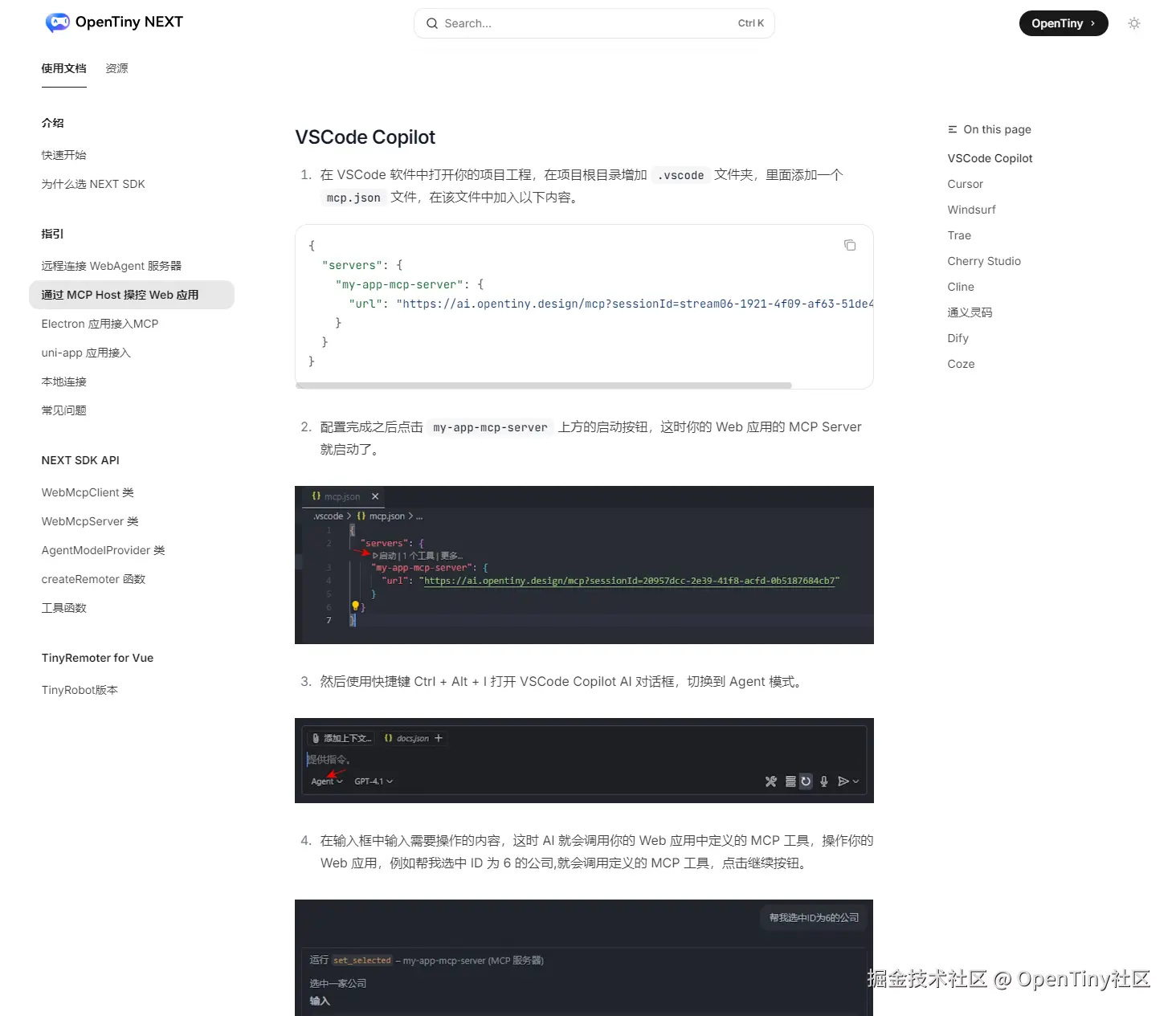The width and height of the screenshot is (1176, 1016).
Task: Jump to Windsurf section
Action: 971,210
